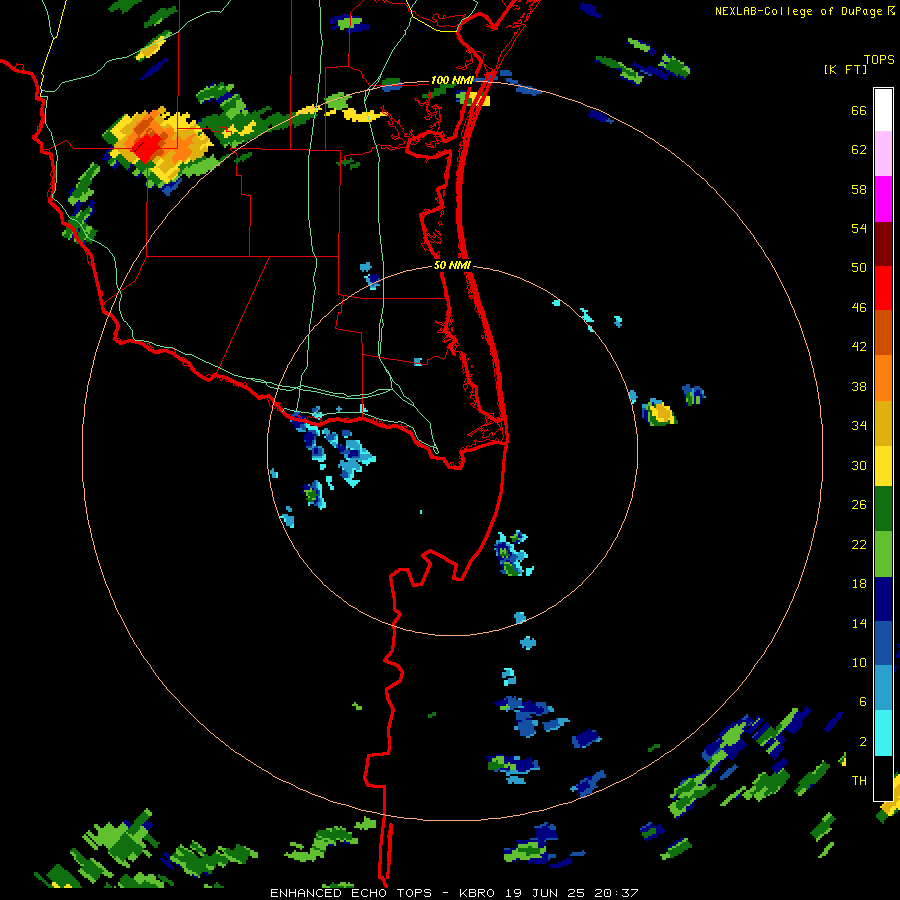The image size is (900, 900).
Task: Pick the dark red swatch on the color bar
Action: (x=883, y=244)
